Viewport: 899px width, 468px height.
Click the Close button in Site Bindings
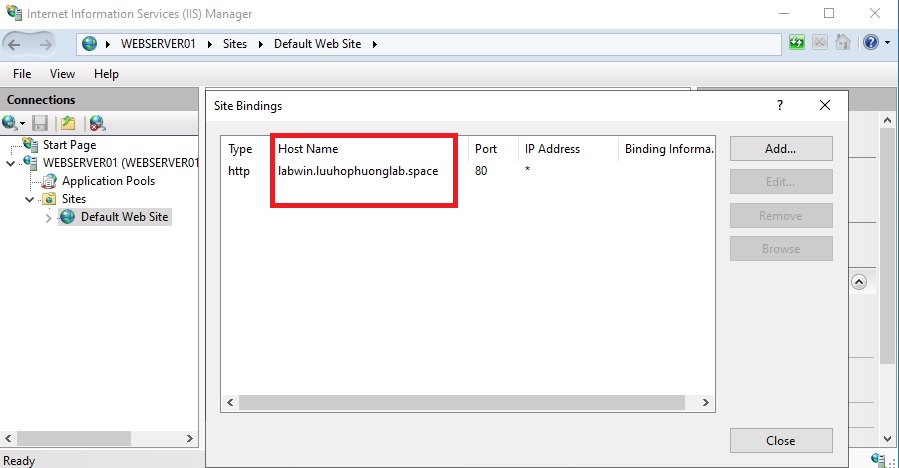point(780,440)
